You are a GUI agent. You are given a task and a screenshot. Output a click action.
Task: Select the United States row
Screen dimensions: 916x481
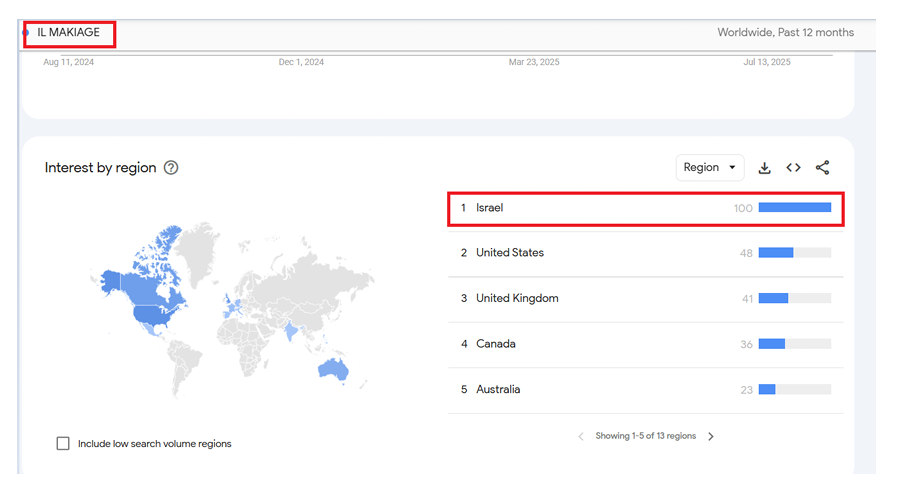[646, 253]
